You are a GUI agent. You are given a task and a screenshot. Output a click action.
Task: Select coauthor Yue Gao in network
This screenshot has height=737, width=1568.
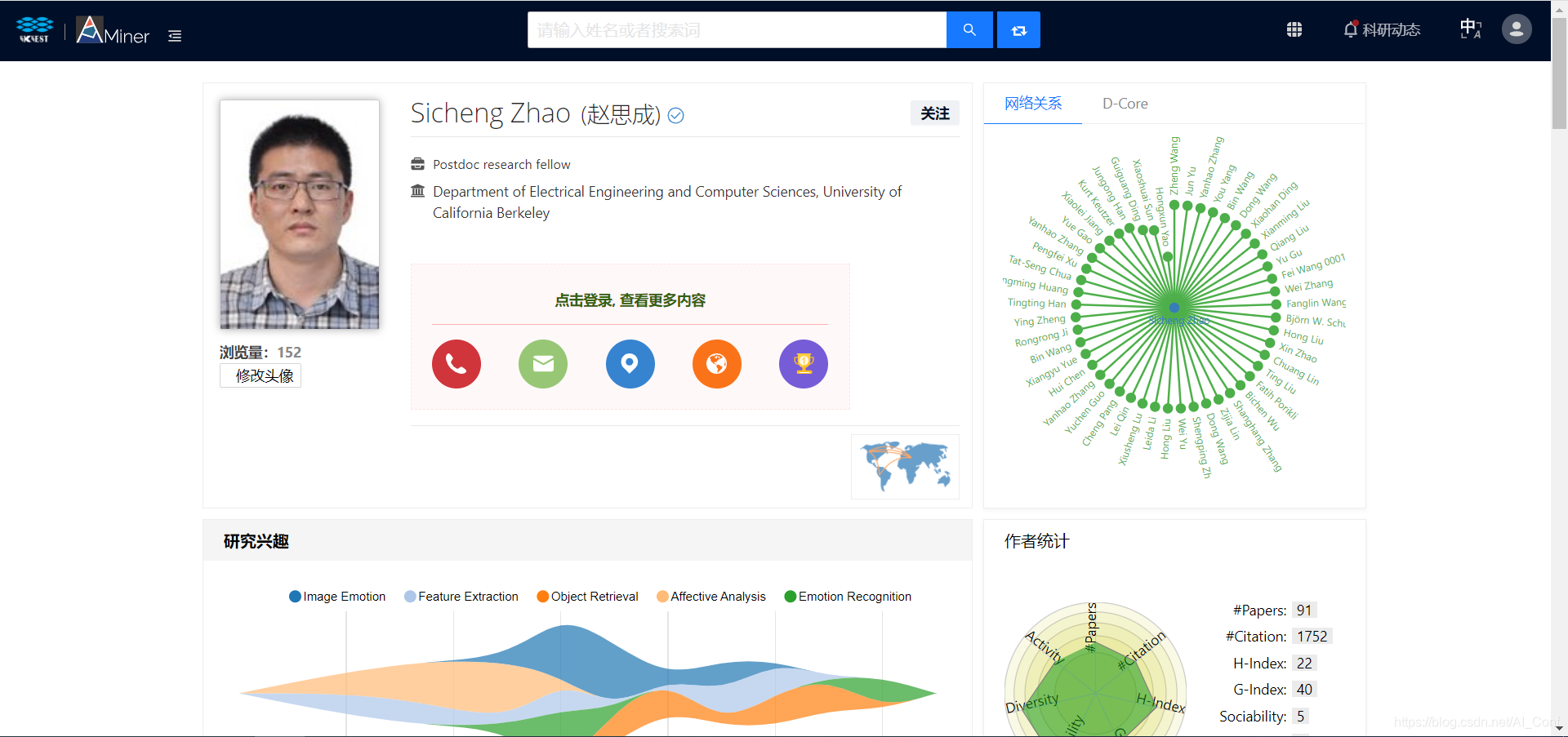tap(1076, 229)
